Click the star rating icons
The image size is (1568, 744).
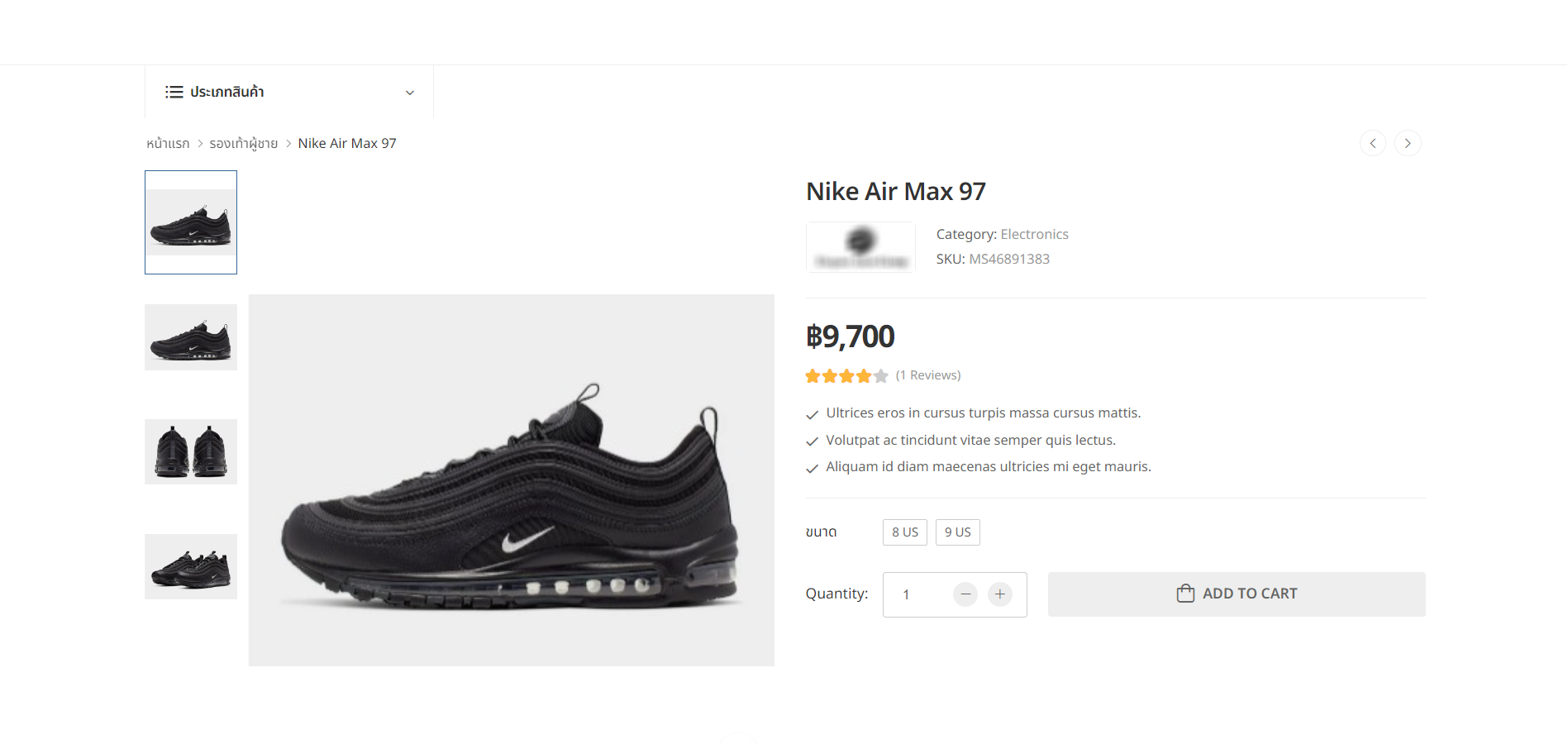846,376
